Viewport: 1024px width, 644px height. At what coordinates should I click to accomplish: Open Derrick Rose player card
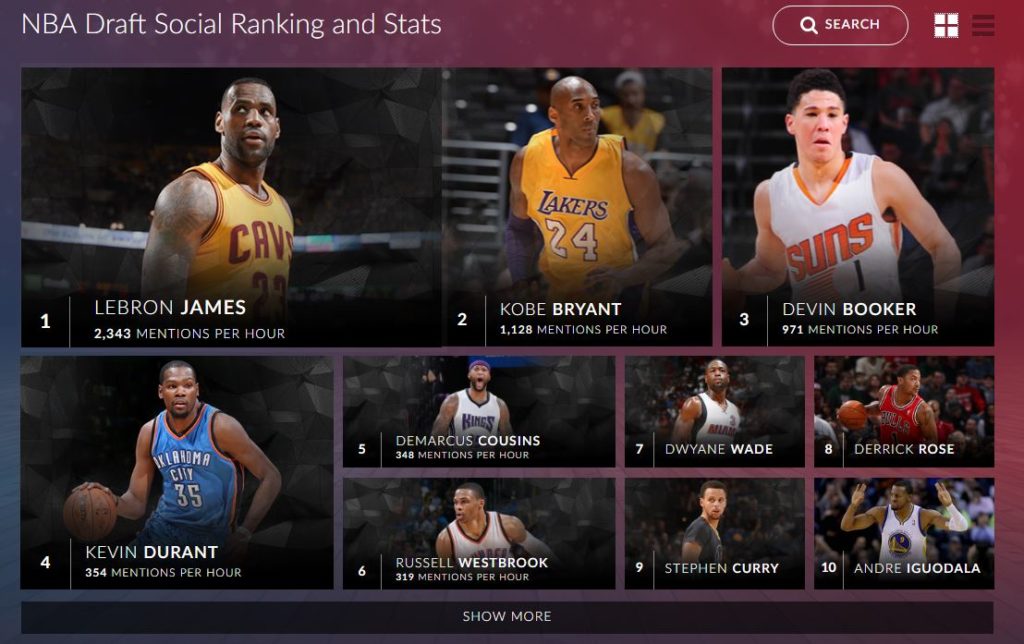point(904,411)
